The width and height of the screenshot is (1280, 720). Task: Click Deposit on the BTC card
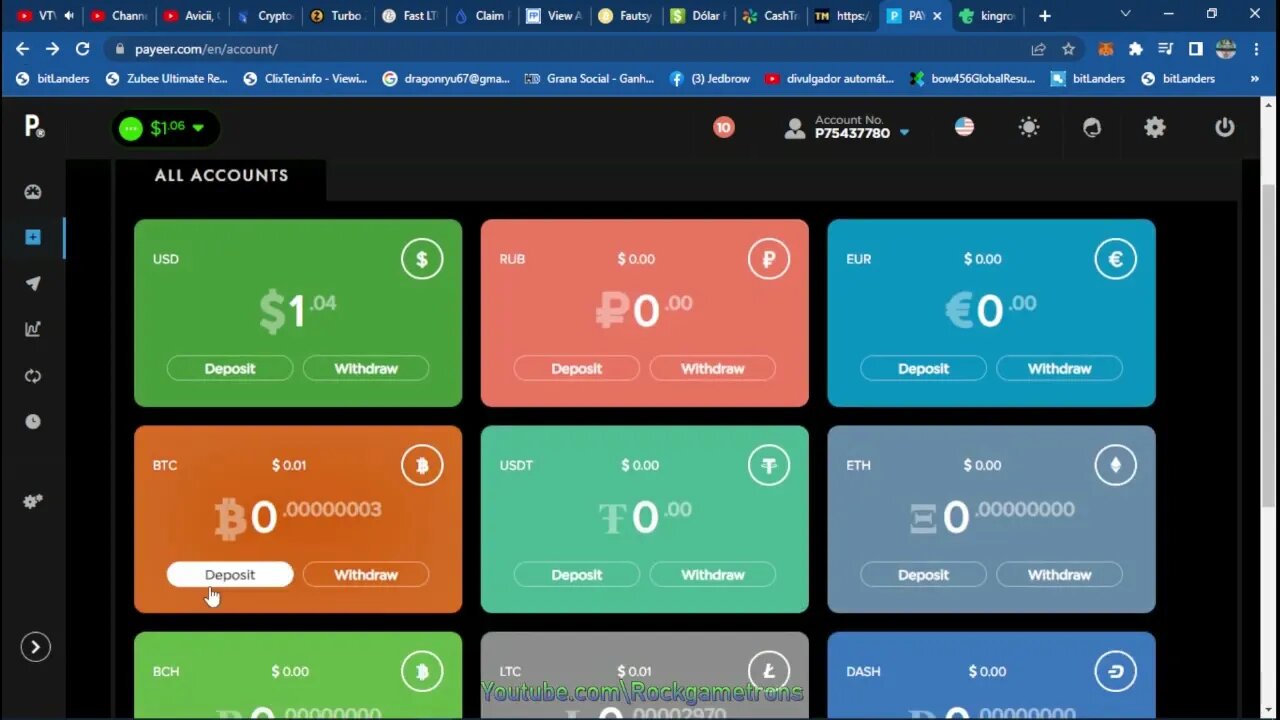[x=230, y=574]
